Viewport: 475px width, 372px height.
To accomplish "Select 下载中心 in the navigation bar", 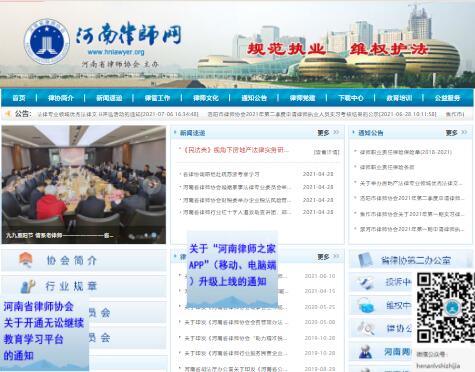I will pos(351,98).
